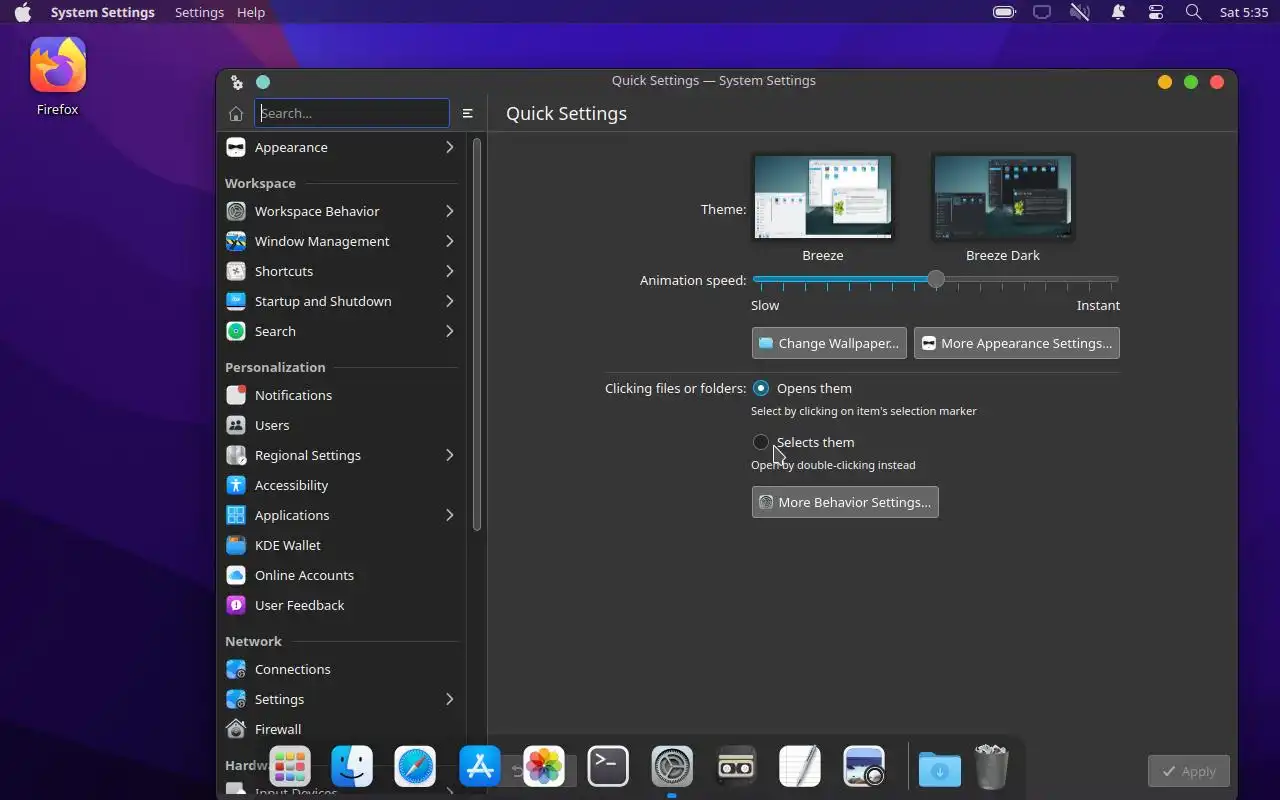The image size is (1280, 800).
Task: Click the battery icon in menu bar
Action: 1004,12
